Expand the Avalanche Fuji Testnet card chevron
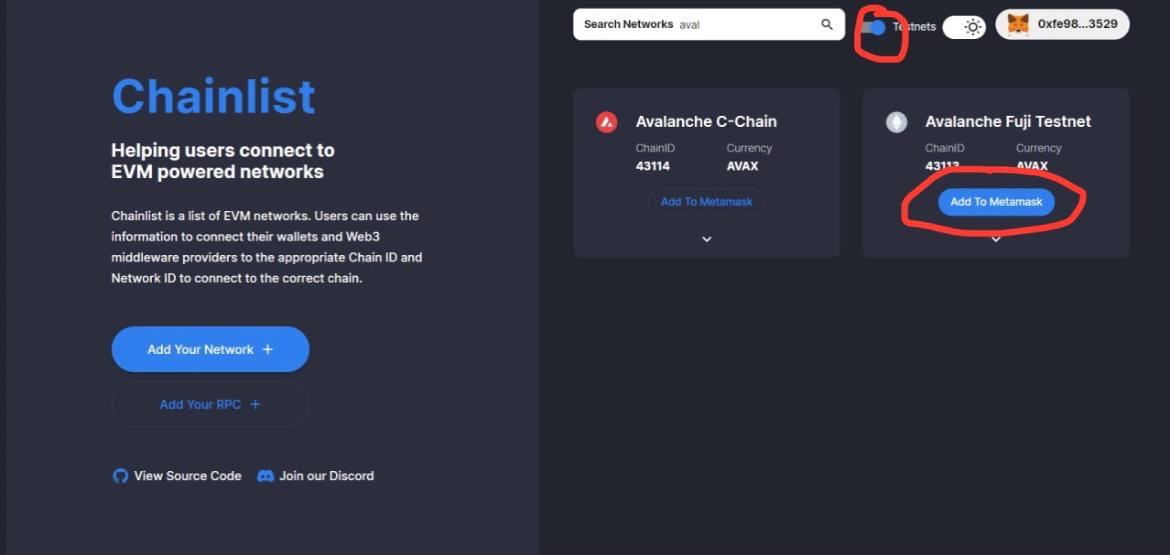Viewport: 1170px width, 555px height. [x=996, y=239]
